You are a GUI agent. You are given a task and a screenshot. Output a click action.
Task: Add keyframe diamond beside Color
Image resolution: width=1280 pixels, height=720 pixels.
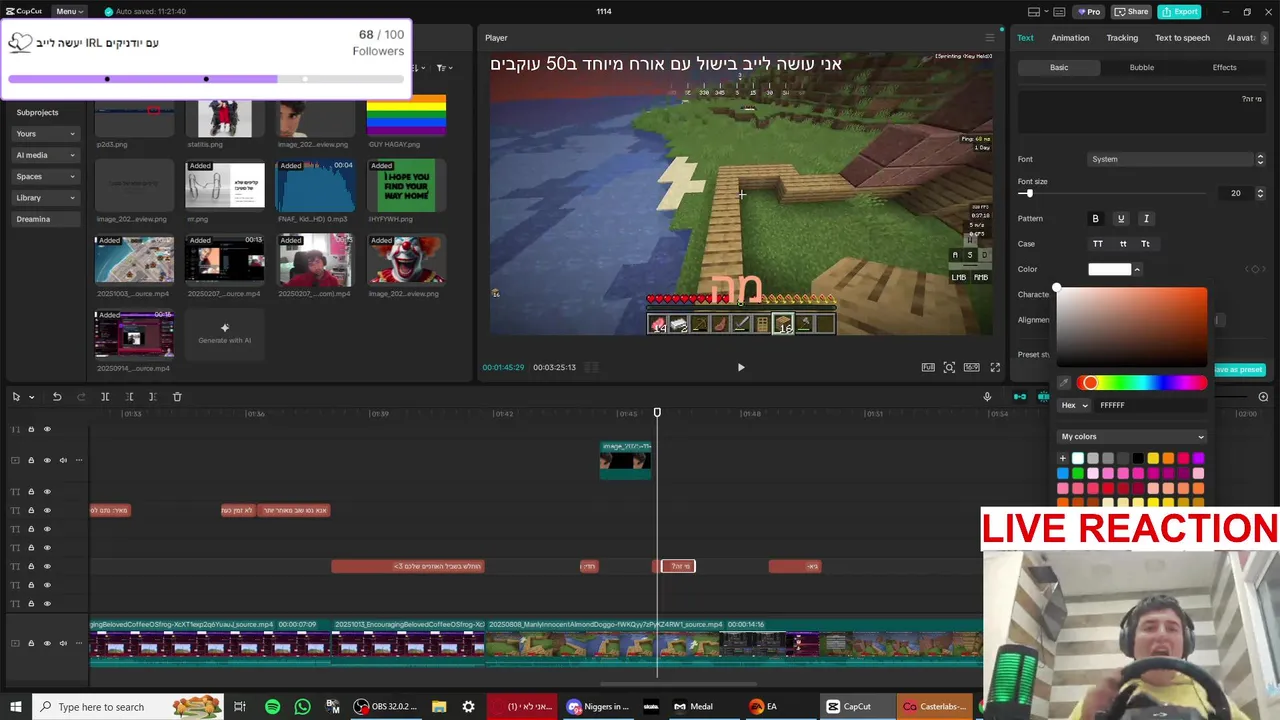pyautogui.click(x=1257, y=269)
